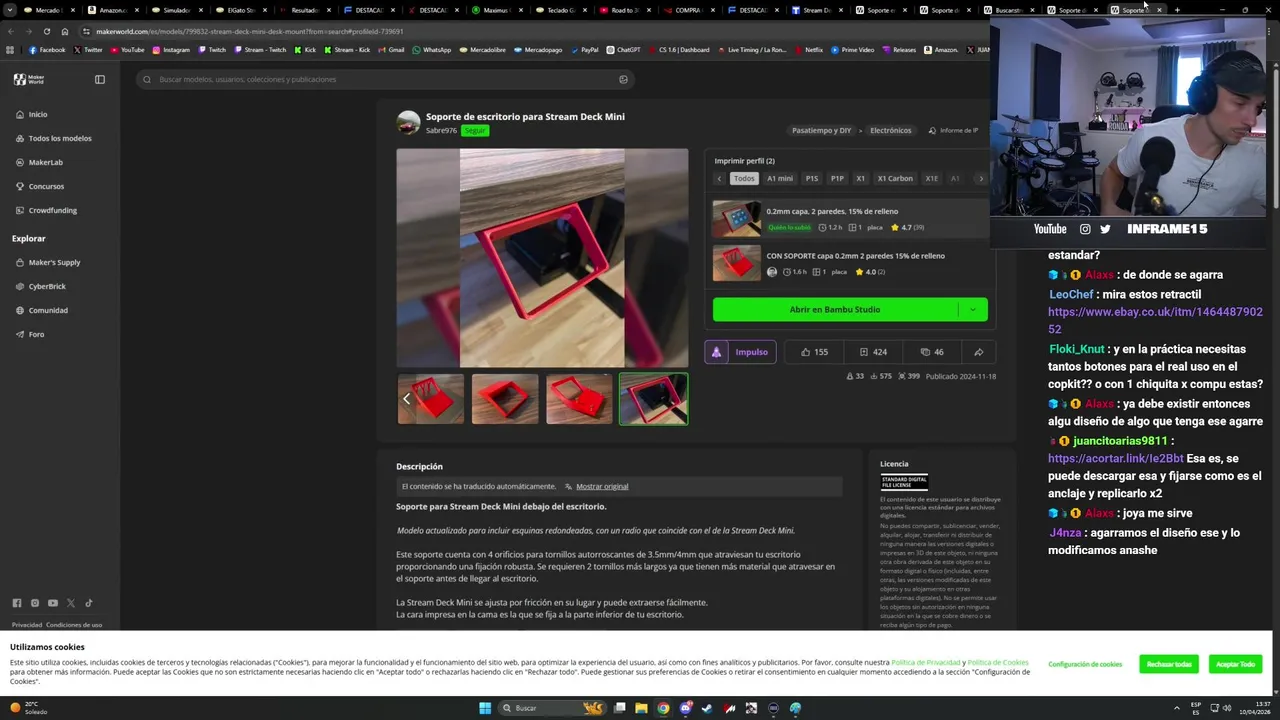Click the browser back arrow
This screenshot has width=1280, height=720.
10,31
